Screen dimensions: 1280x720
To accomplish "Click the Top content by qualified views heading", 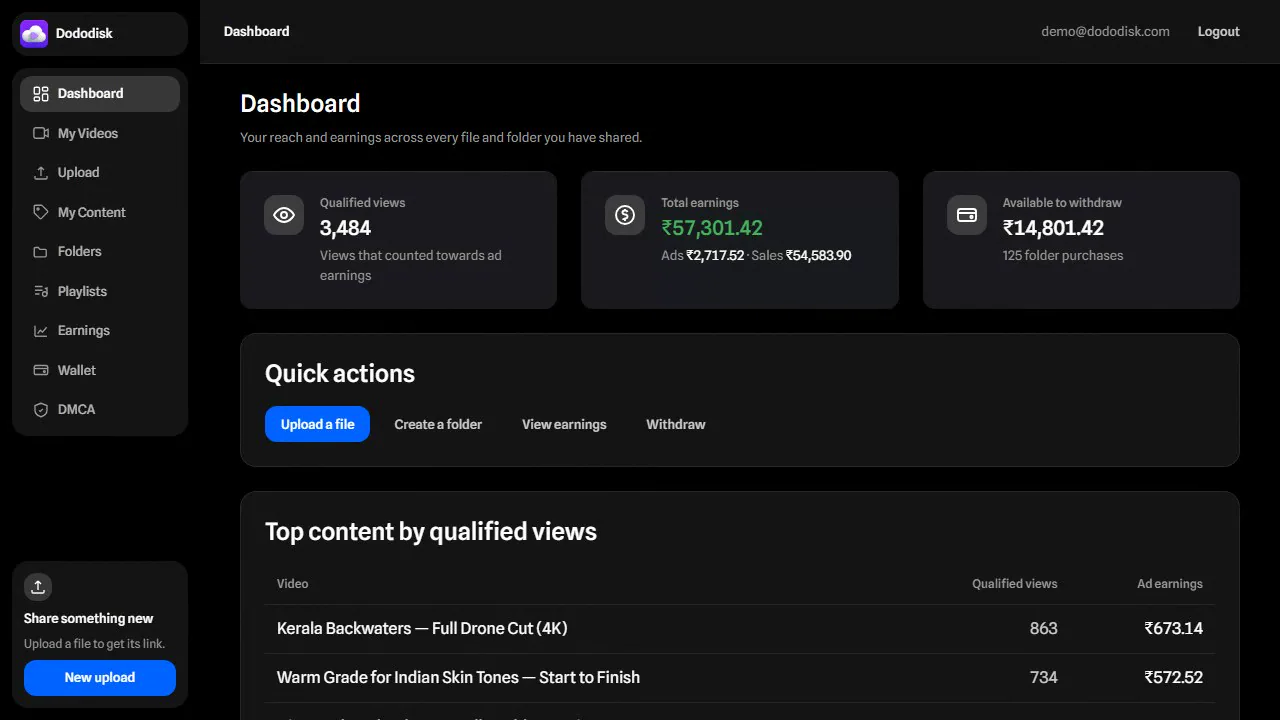I will point(431,532).
